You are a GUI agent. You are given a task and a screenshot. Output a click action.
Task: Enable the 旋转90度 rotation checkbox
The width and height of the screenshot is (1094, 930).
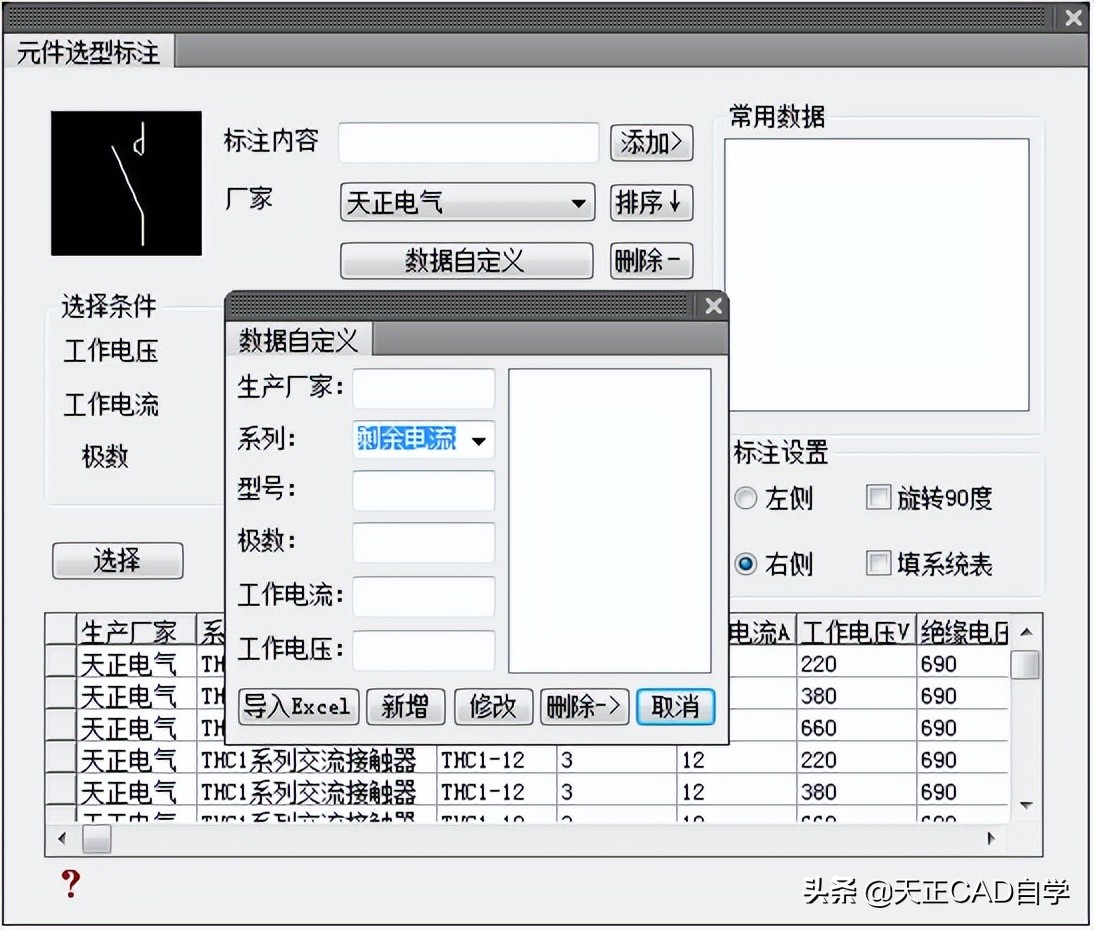[877, 497]
